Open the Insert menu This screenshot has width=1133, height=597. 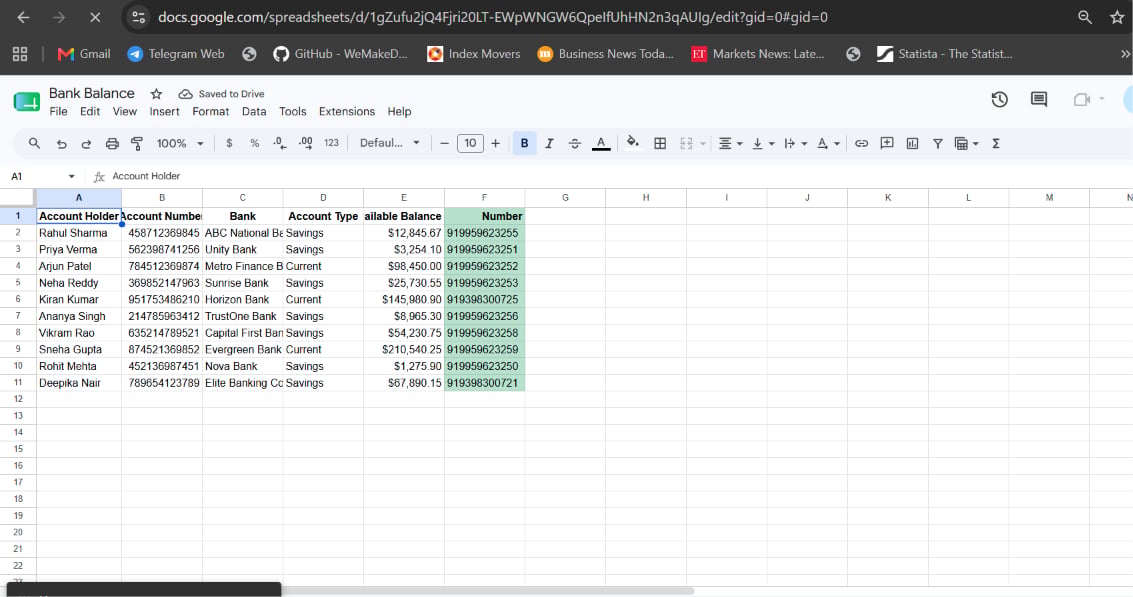pyautogui.click(x=165, y=111)
